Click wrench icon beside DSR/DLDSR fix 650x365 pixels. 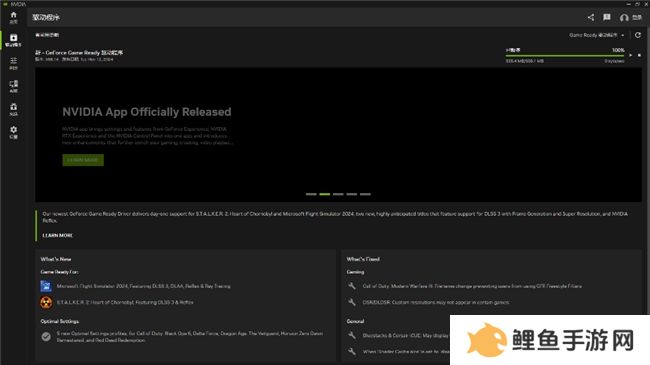[x=352, y=302]
